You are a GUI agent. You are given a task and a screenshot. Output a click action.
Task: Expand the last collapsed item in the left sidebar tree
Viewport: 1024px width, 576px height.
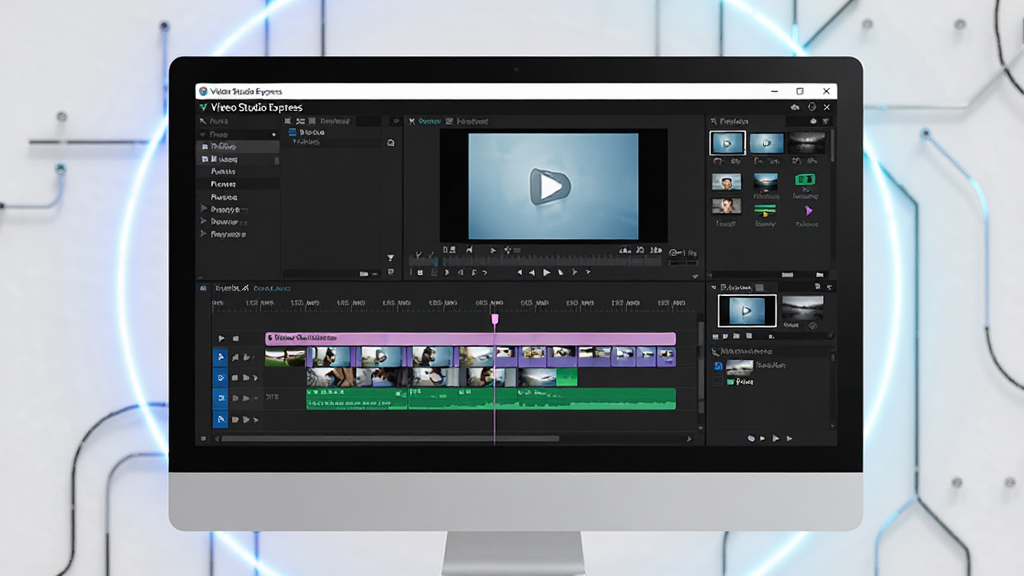(203, 234)
